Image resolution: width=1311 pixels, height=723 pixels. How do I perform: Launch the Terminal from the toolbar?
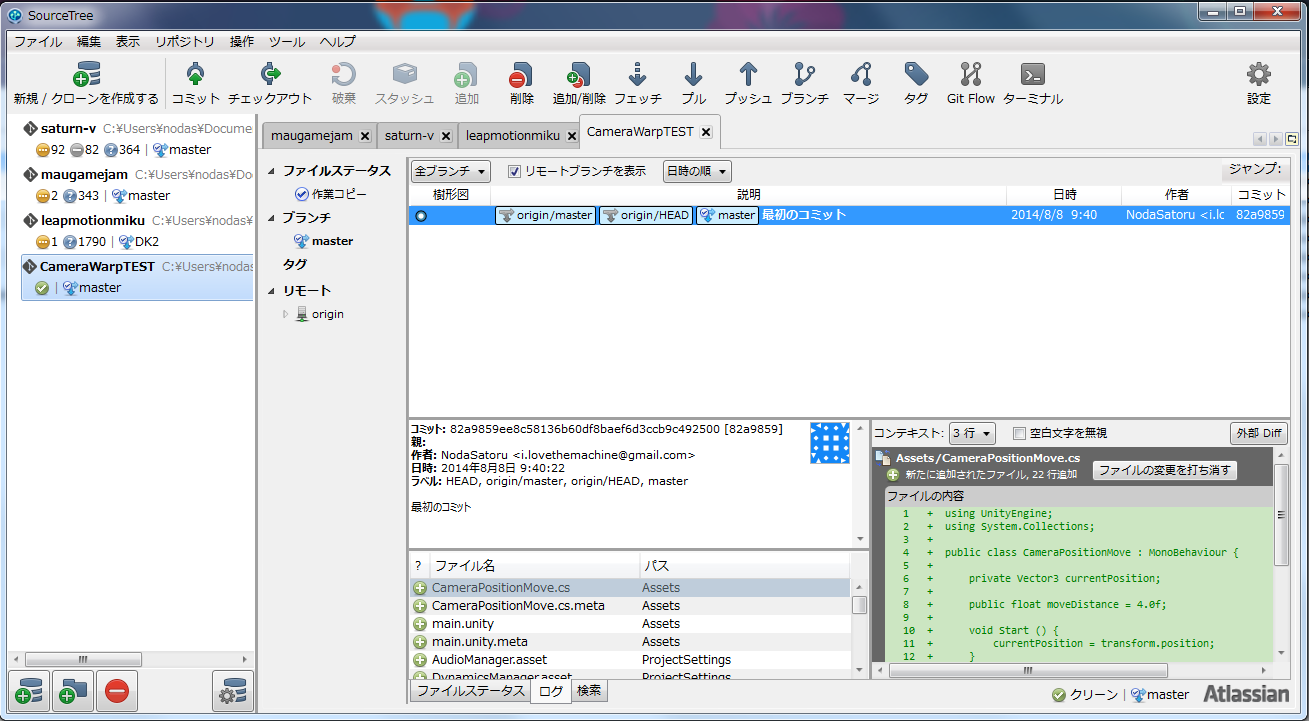[1032, 83]
